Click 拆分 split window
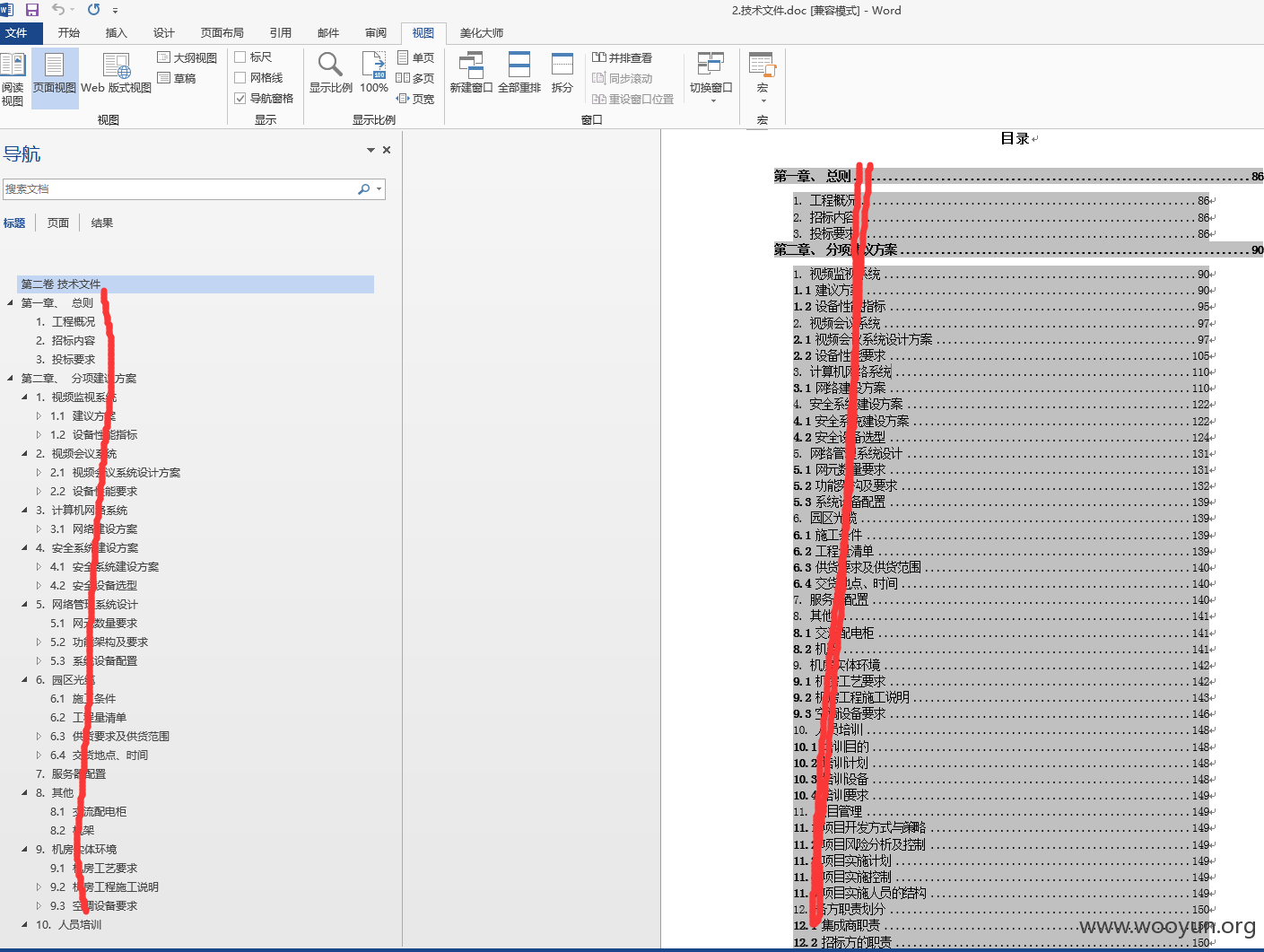The height and width of the screenshot is (952, 1264). [x=562, y=74]
